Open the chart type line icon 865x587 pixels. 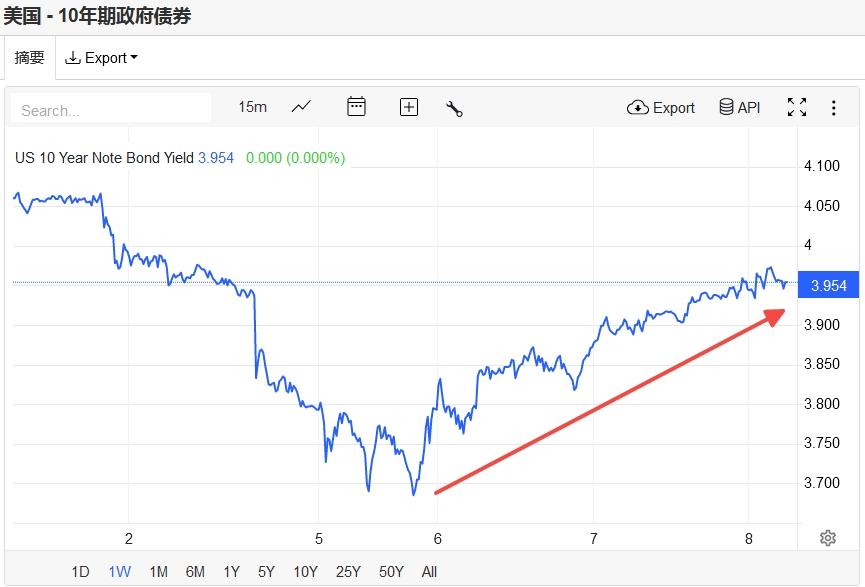point(301,107)
